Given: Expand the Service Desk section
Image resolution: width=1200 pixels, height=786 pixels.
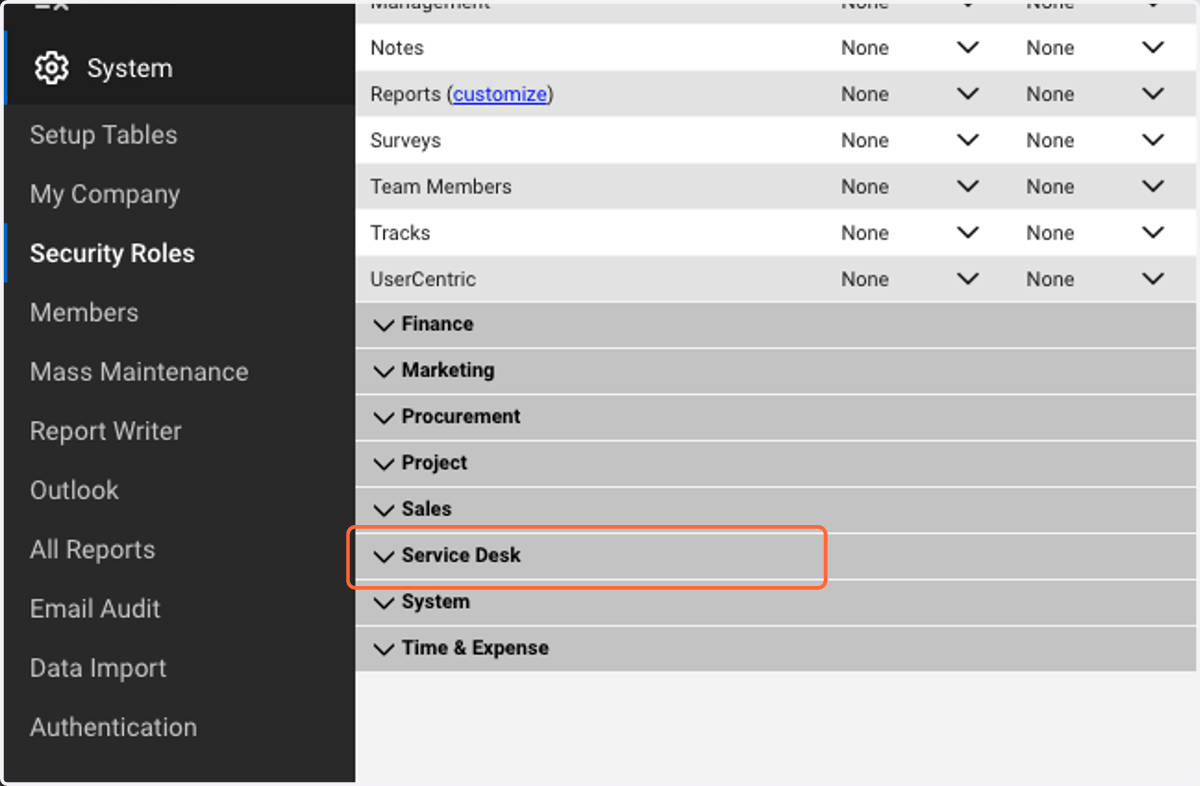Looking at the screenshot, I should pyautogui.click(x=776, y=555).
